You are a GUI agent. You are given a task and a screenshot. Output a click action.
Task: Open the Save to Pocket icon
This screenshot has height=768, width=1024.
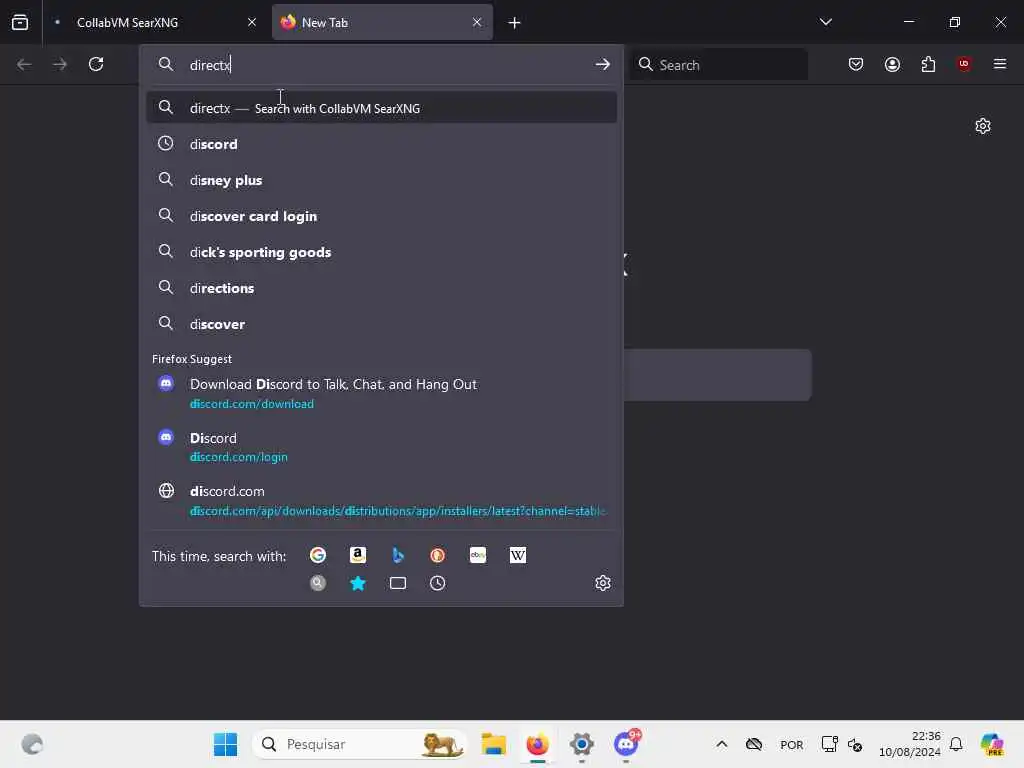(856, 64)
